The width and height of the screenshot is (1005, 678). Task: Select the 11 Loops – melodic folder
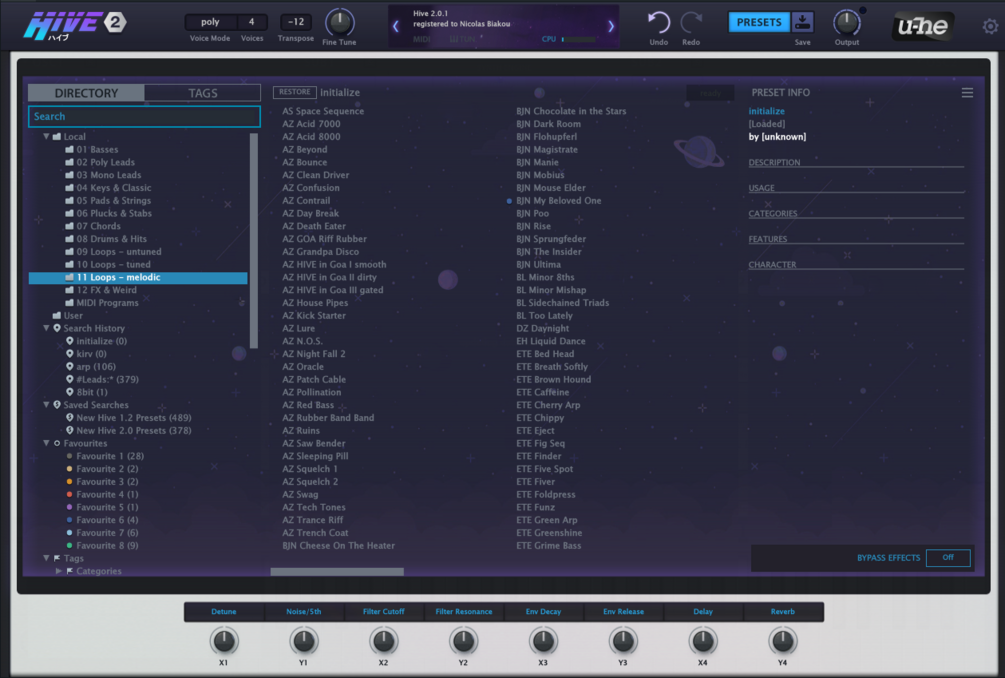tap(138, 277)
